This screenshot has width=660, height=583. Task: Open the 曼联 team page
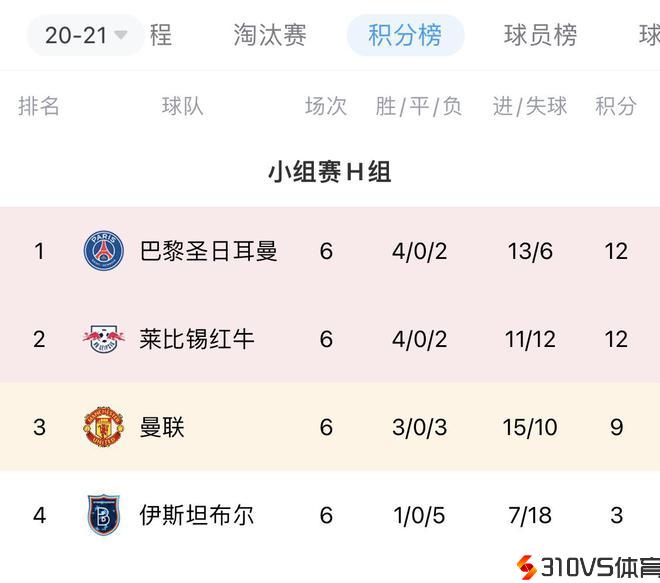(x=162, y=427)
